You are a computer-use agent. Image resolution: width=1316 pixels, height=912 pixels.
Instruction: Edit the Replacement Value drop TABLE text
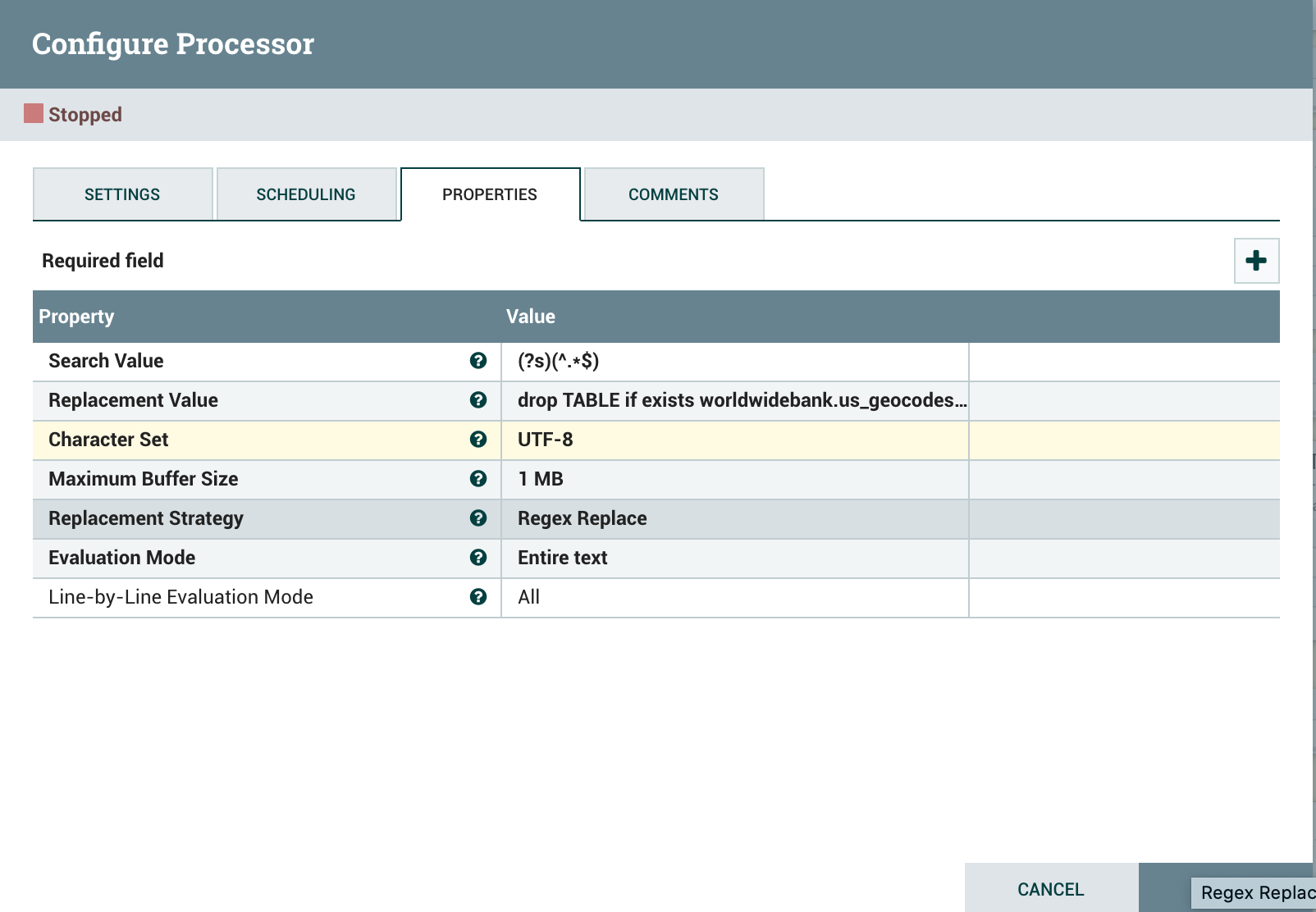pos(734,400)
